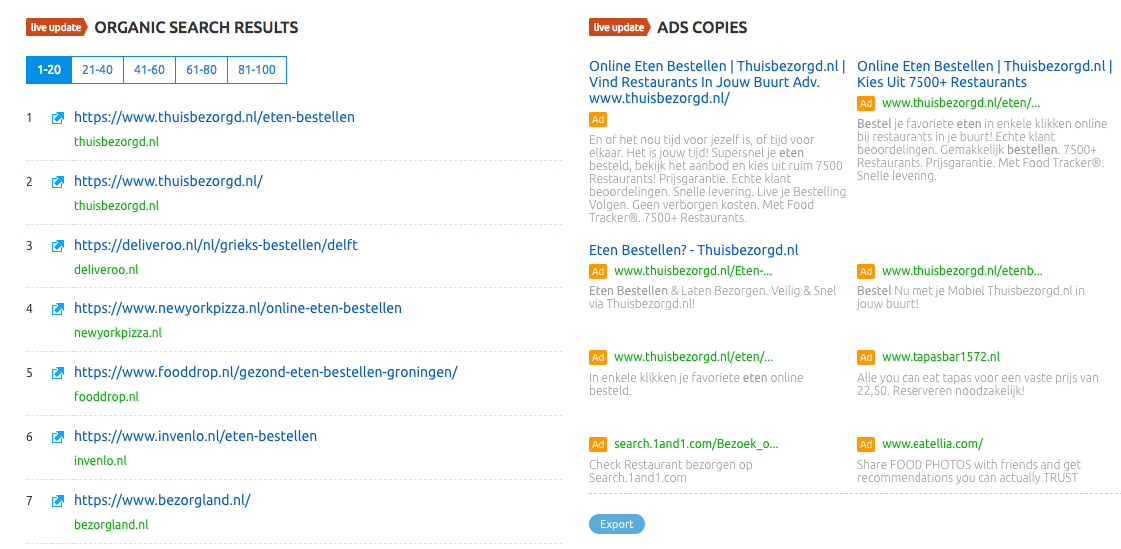Click external link icon for invenlo result
Viewport: 1121px width, 549px height.
pos(58,437)
